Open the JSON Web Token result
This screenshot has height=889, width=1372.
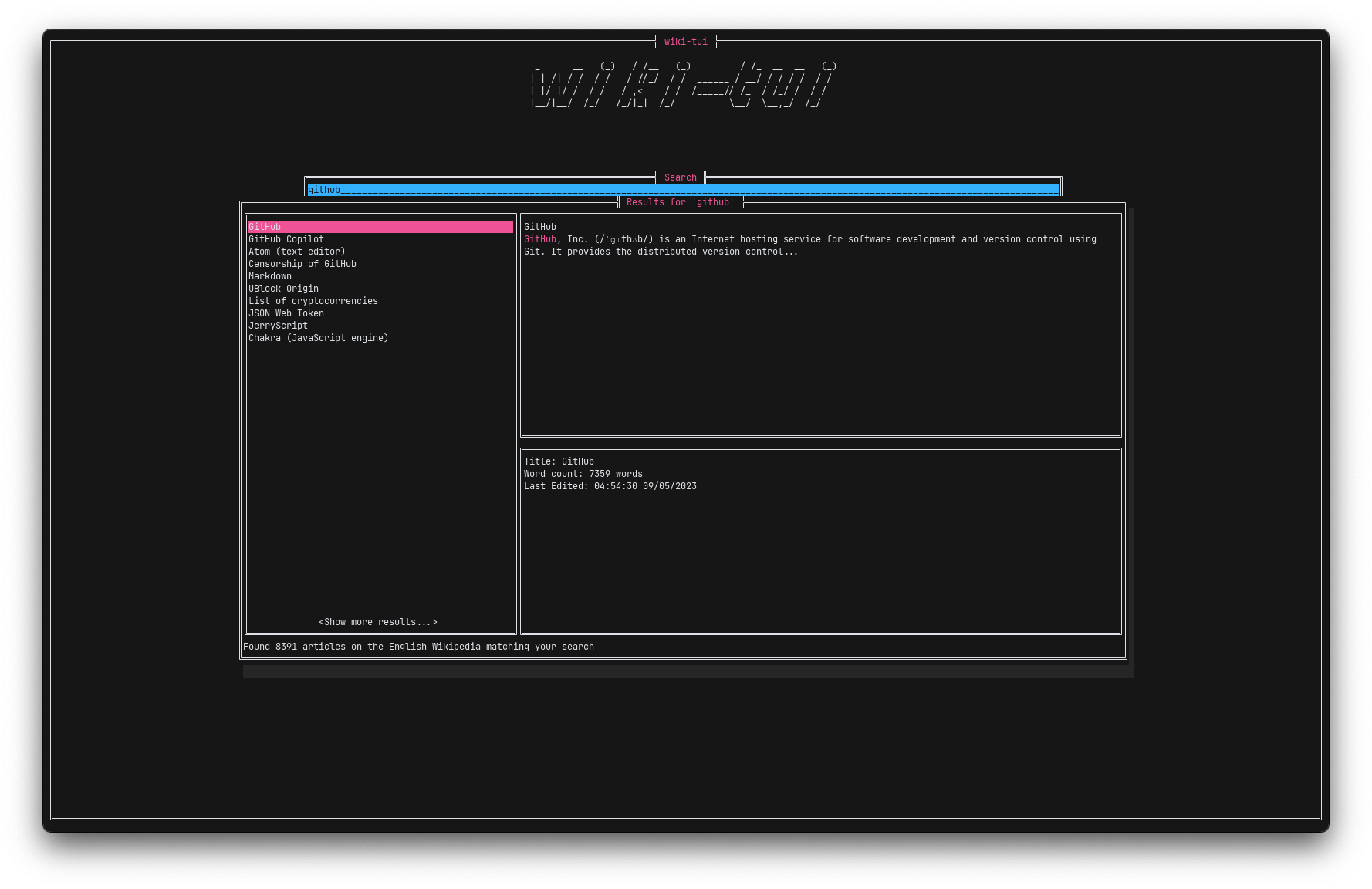(x=286, y=313)
